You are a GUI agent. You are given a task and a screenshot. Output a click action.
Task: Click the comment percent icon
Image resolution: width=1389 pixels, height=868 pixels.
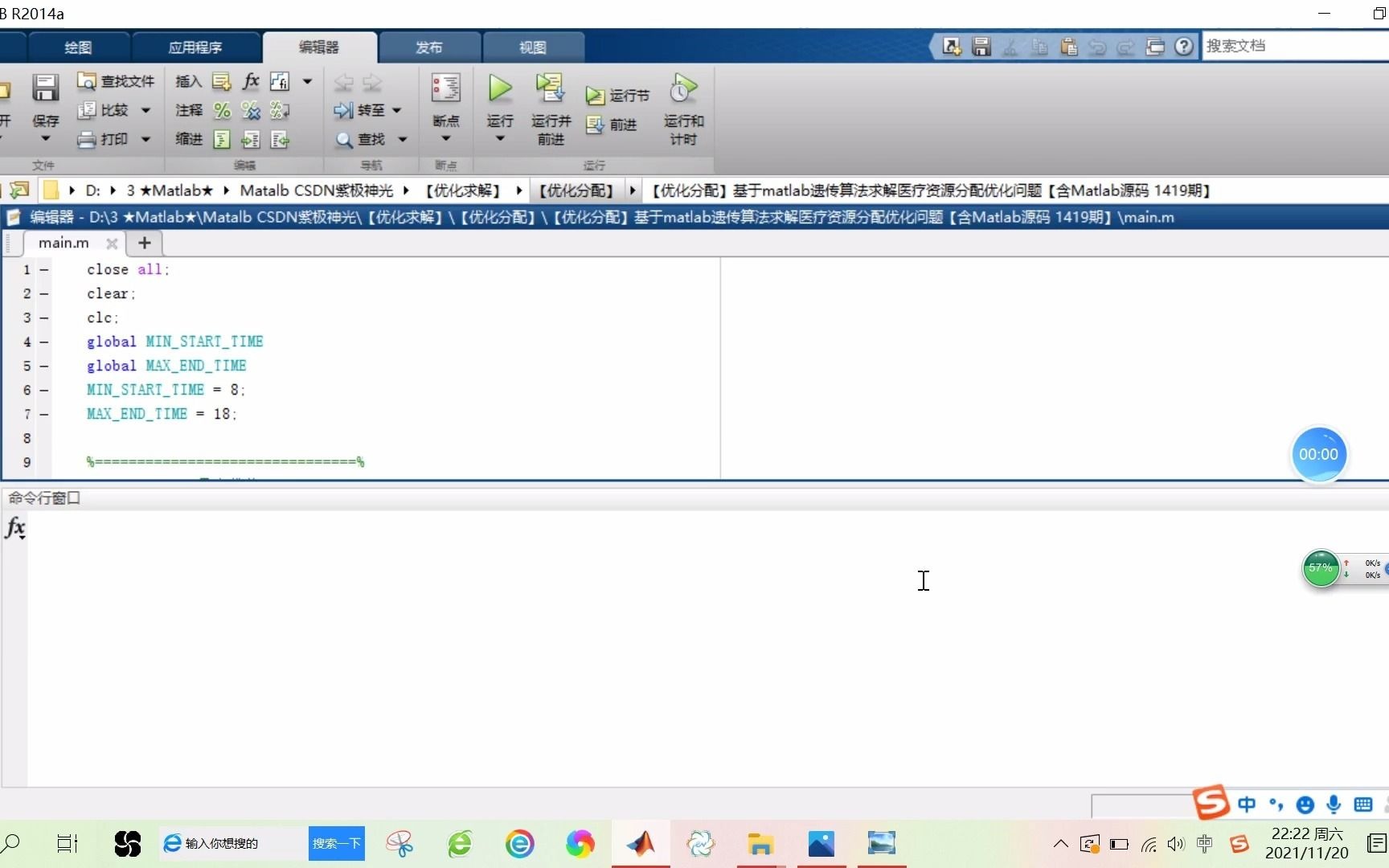point(222,110)
